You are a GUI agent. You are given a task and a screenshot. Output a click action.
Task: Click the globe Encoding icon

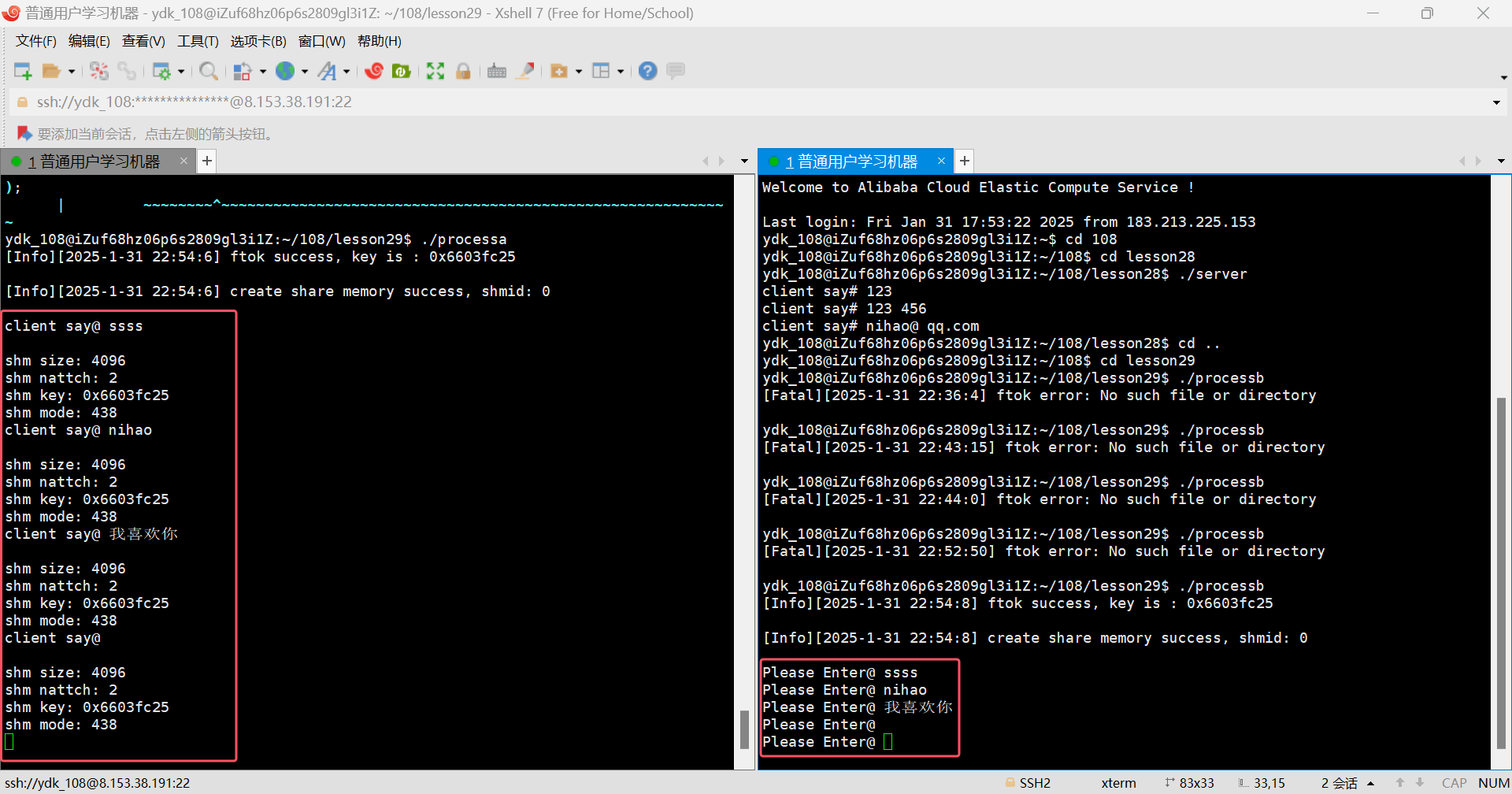click(x=285, y=71)
